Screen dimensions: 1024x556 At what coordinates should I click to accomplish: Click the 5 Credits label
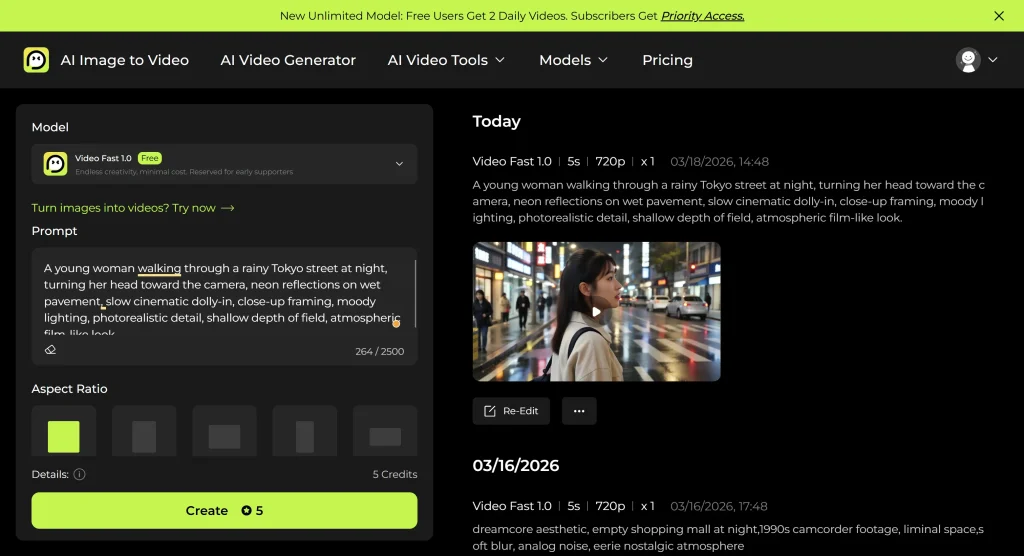pyautogui.click(x=394, y=474)
